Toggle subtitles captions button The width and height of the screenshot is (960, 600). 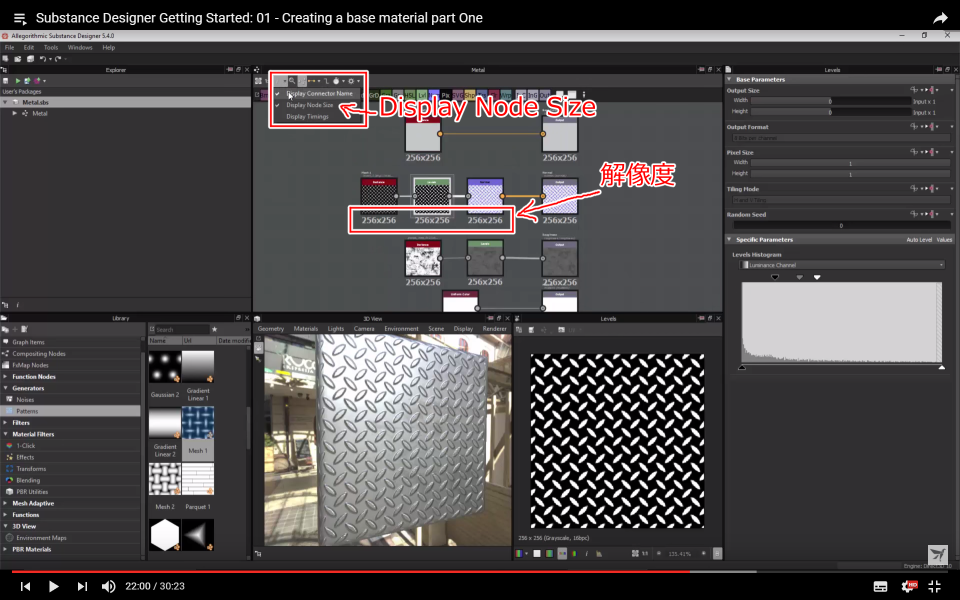[x=880, y=587]
